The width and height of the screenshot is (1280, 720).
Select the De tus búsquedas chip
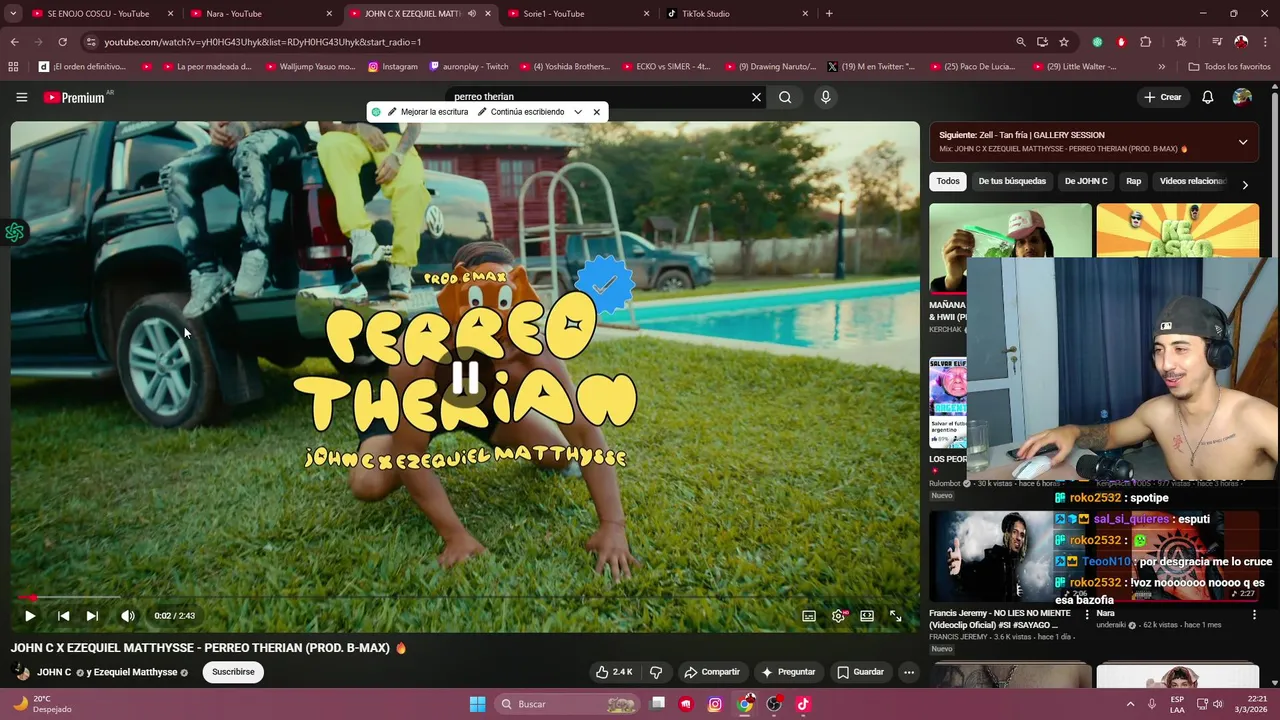[1012, 181]
